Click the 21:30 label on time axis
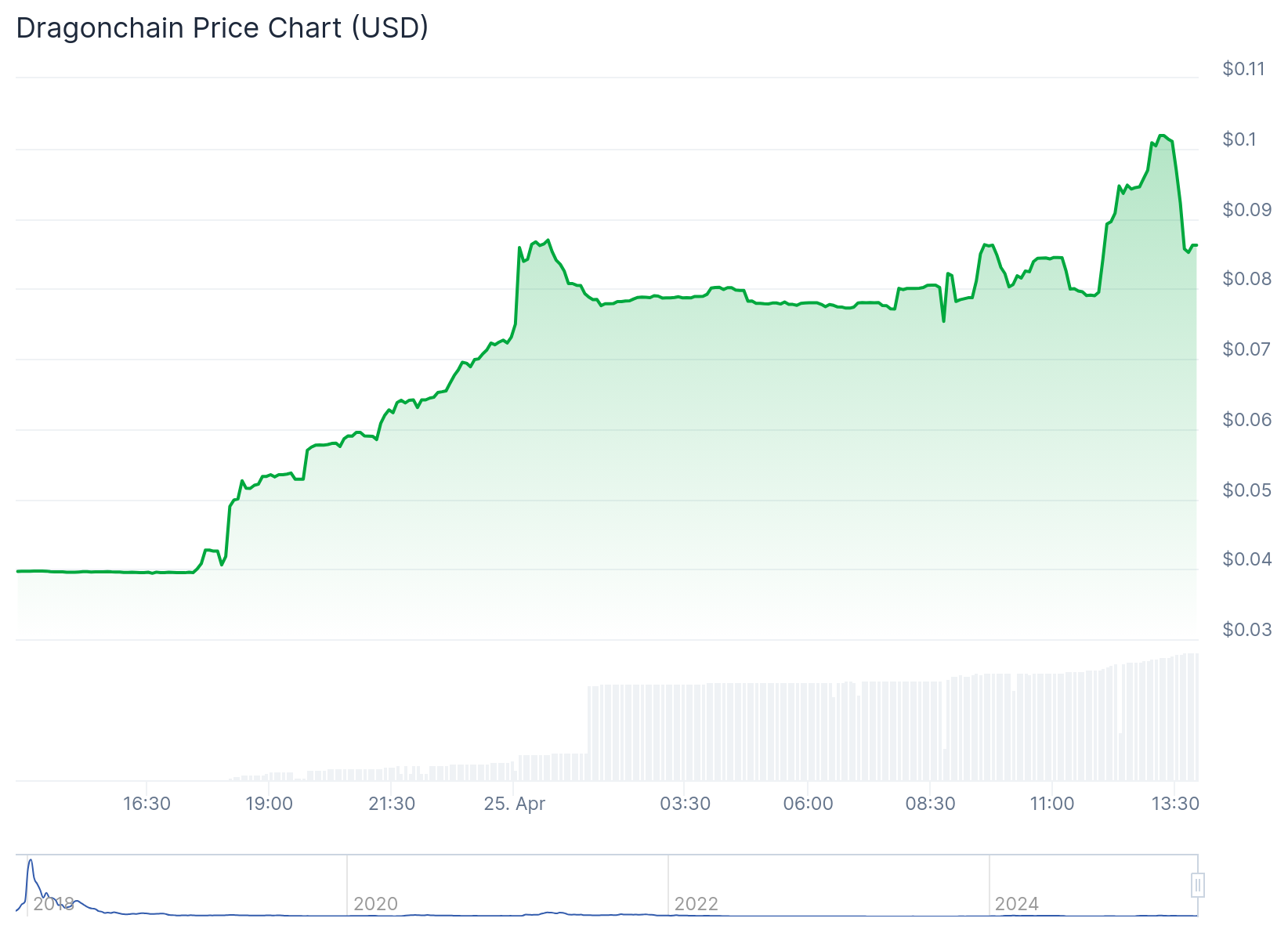The height and width of the screenshot is (940, 1288). coord(392,804)
